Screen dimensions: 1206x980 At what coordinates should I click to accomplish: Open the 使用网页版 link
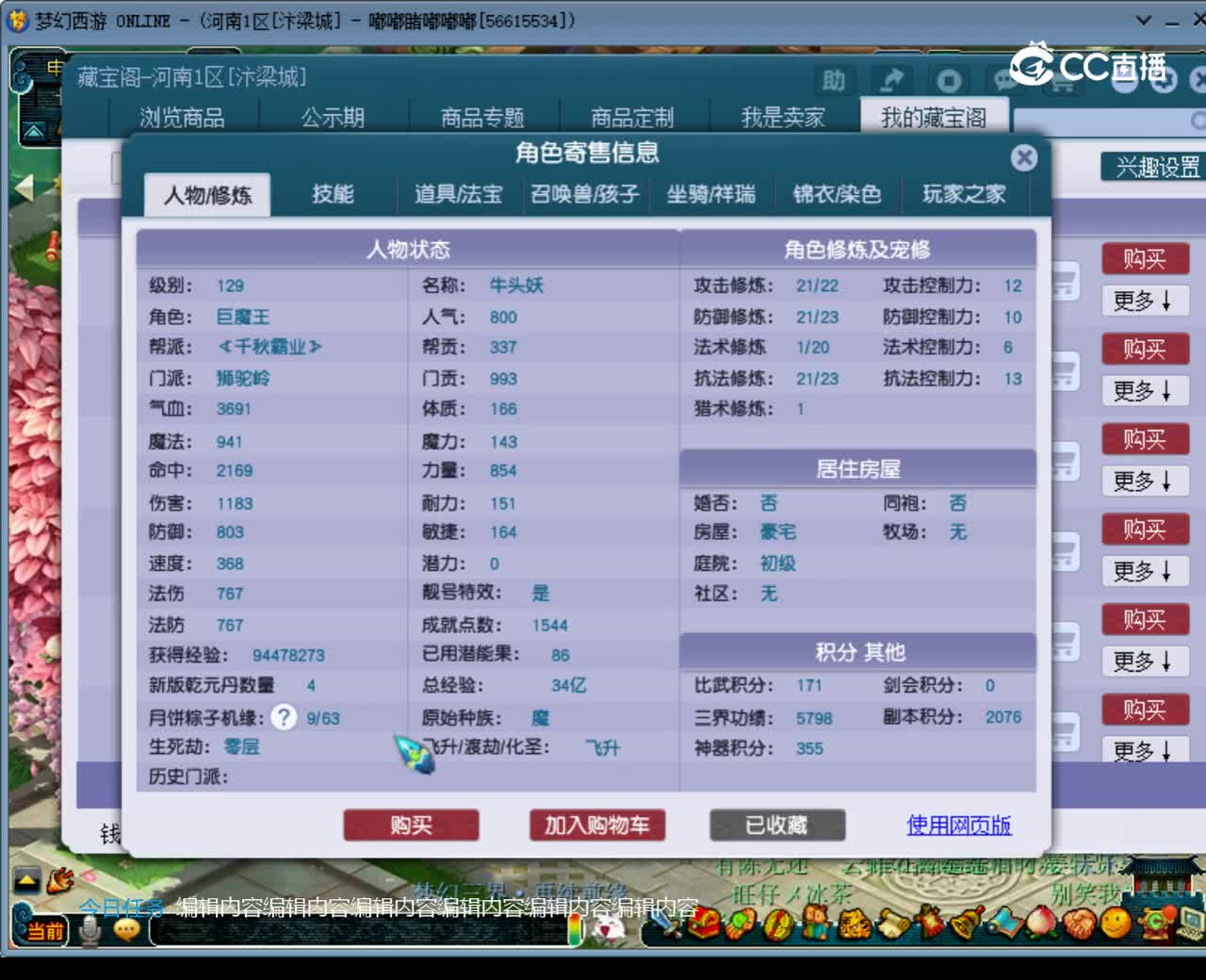coord(959,825)
